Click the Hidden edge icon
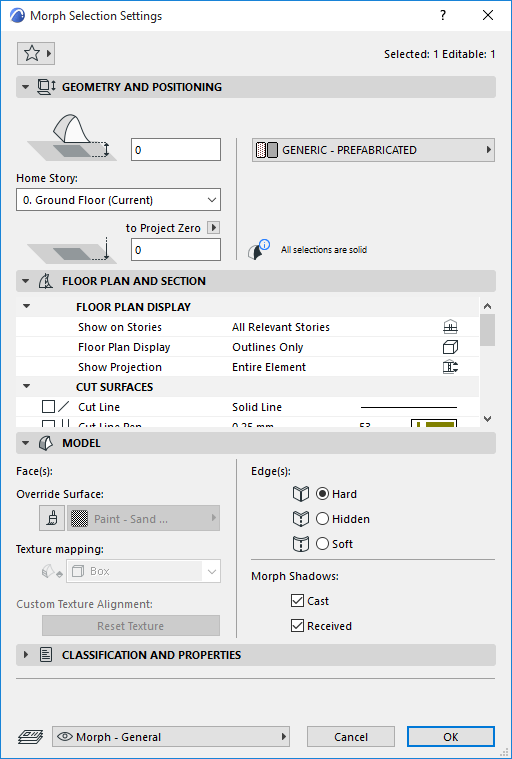This screenshot has height=759, width=512. (301, 519)
